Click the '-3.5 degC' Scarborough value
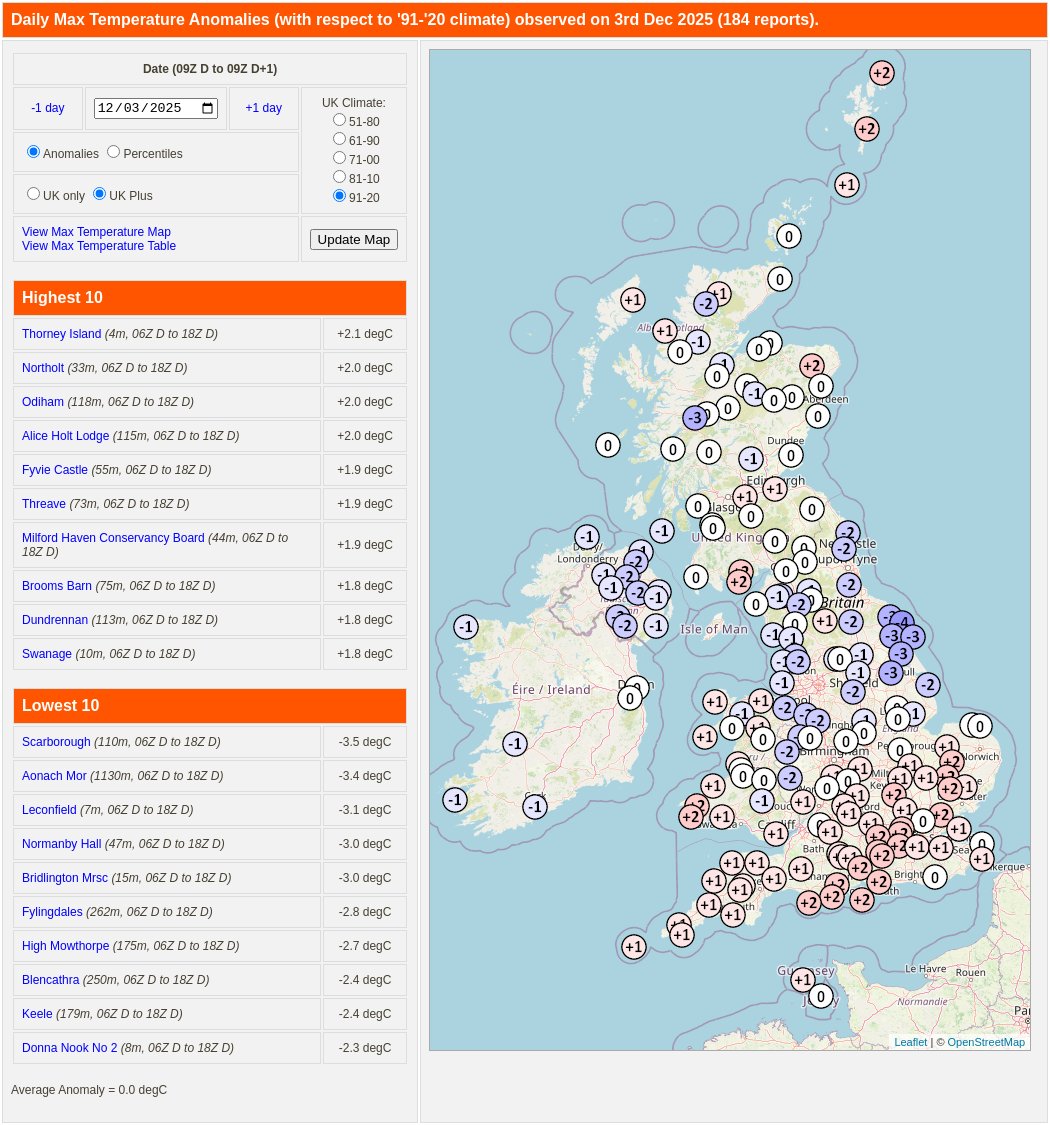This screenshot has width=1050, height=1125. (365, 742)
